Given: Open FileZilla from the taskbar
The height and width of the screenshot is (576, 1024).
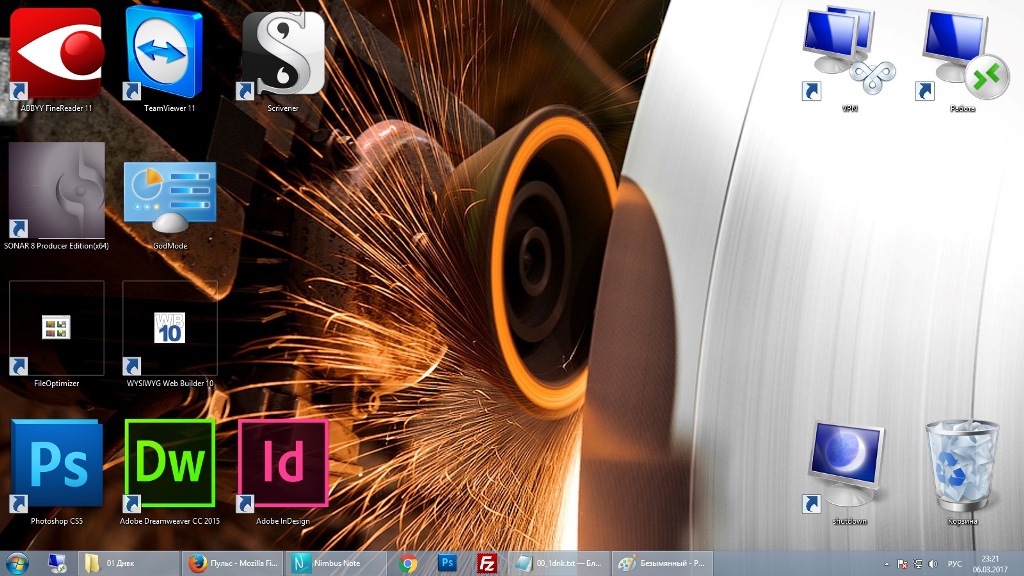Looking at the screenshot, I should (x=487, y=563).
